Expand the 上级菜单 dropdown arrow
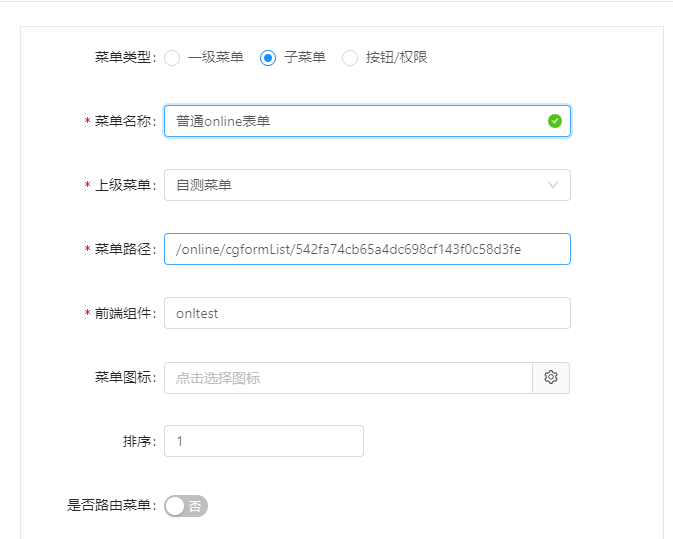This screenshot has width=673, height=539. coord(553,185)
